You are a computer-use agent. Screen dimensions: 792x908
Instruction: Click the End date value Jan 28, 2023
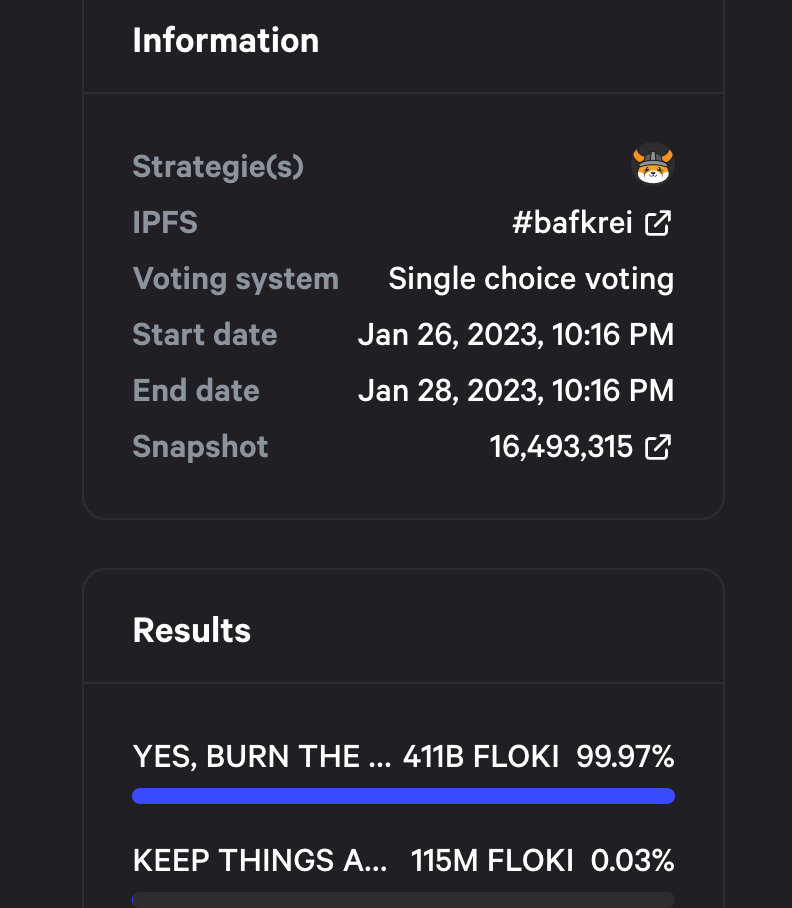pos(516,390)
